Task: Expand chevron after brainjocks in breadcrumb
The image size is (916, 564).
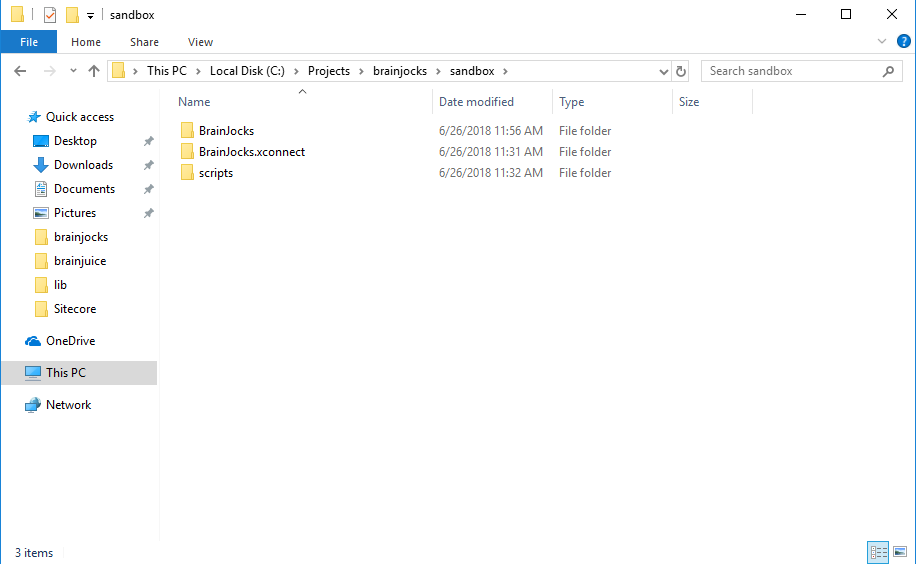Action: [x=438, y=71]
